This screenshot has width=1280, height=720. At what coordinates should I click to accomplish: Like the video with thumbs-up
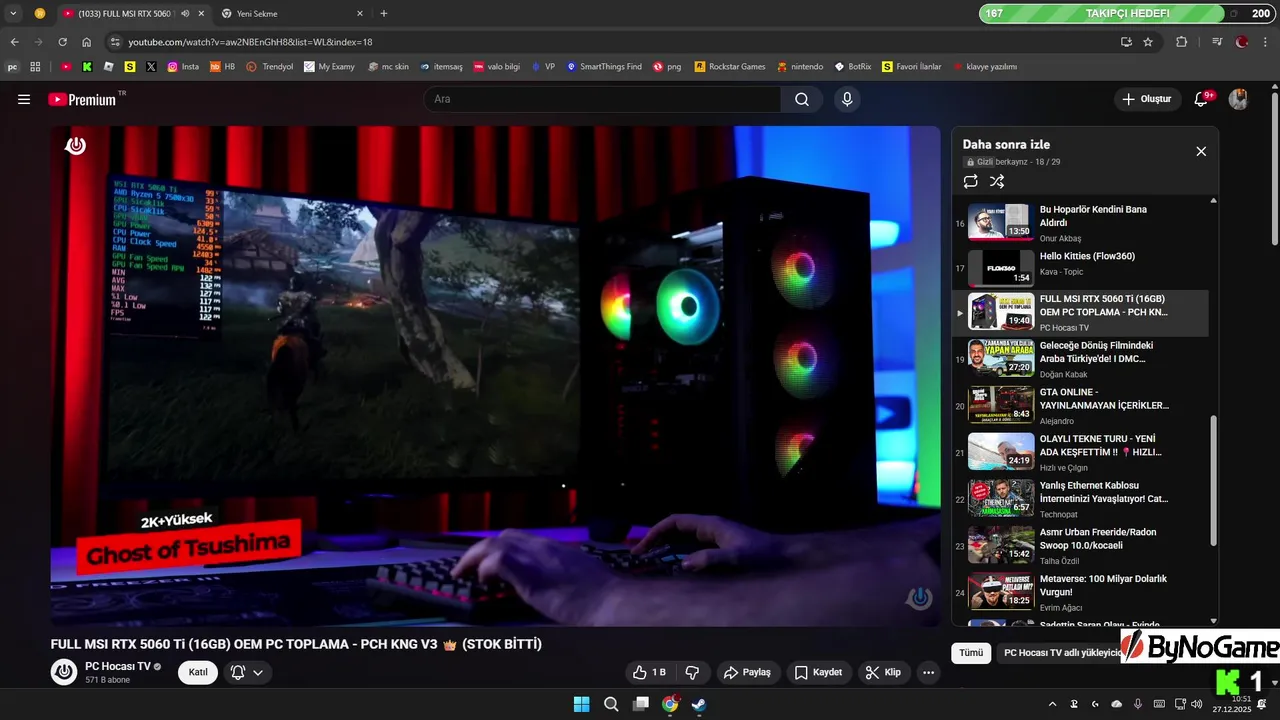pyautogui.click(x=648, y=672)
